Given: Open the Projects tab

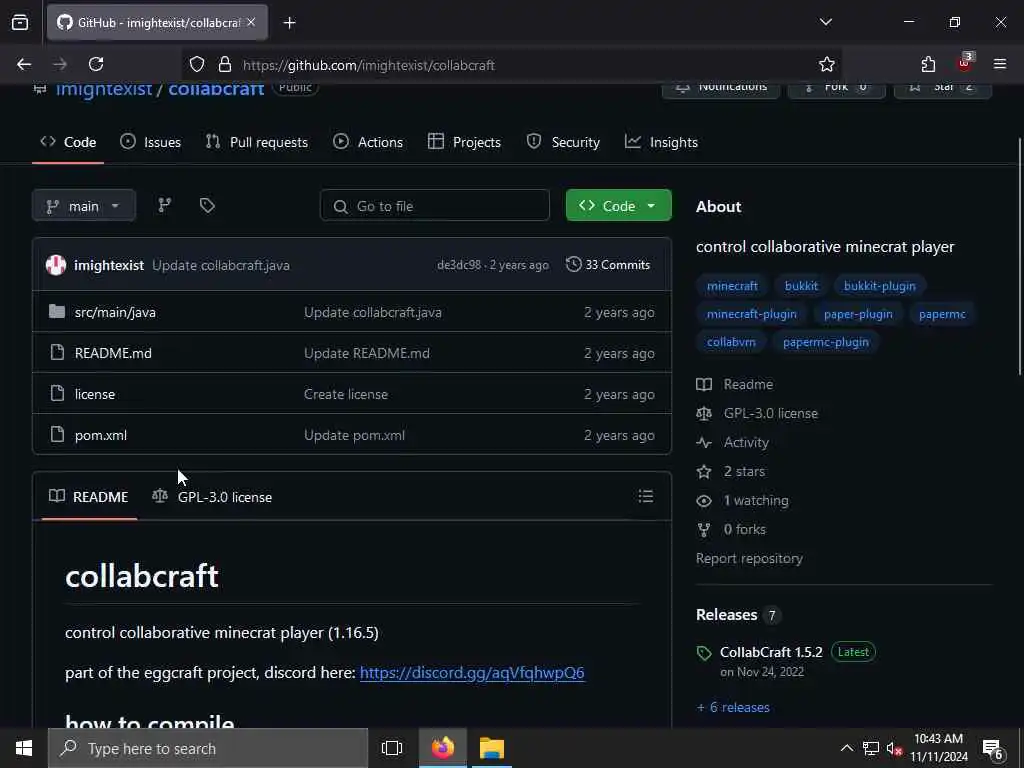Looking at the screenshot, I should click(464, 142).
